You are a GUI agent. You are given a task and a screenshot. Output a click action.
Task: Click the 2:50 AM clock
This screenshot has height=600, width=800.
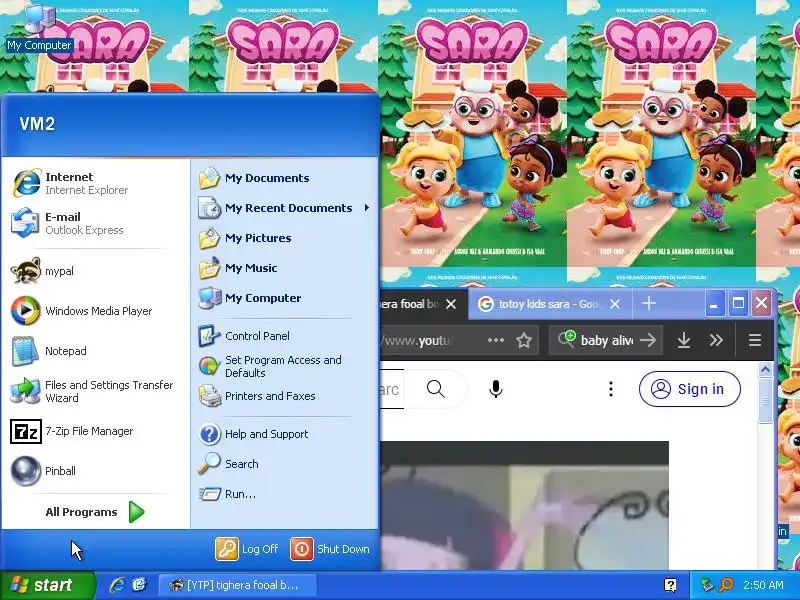click(763, 585)
